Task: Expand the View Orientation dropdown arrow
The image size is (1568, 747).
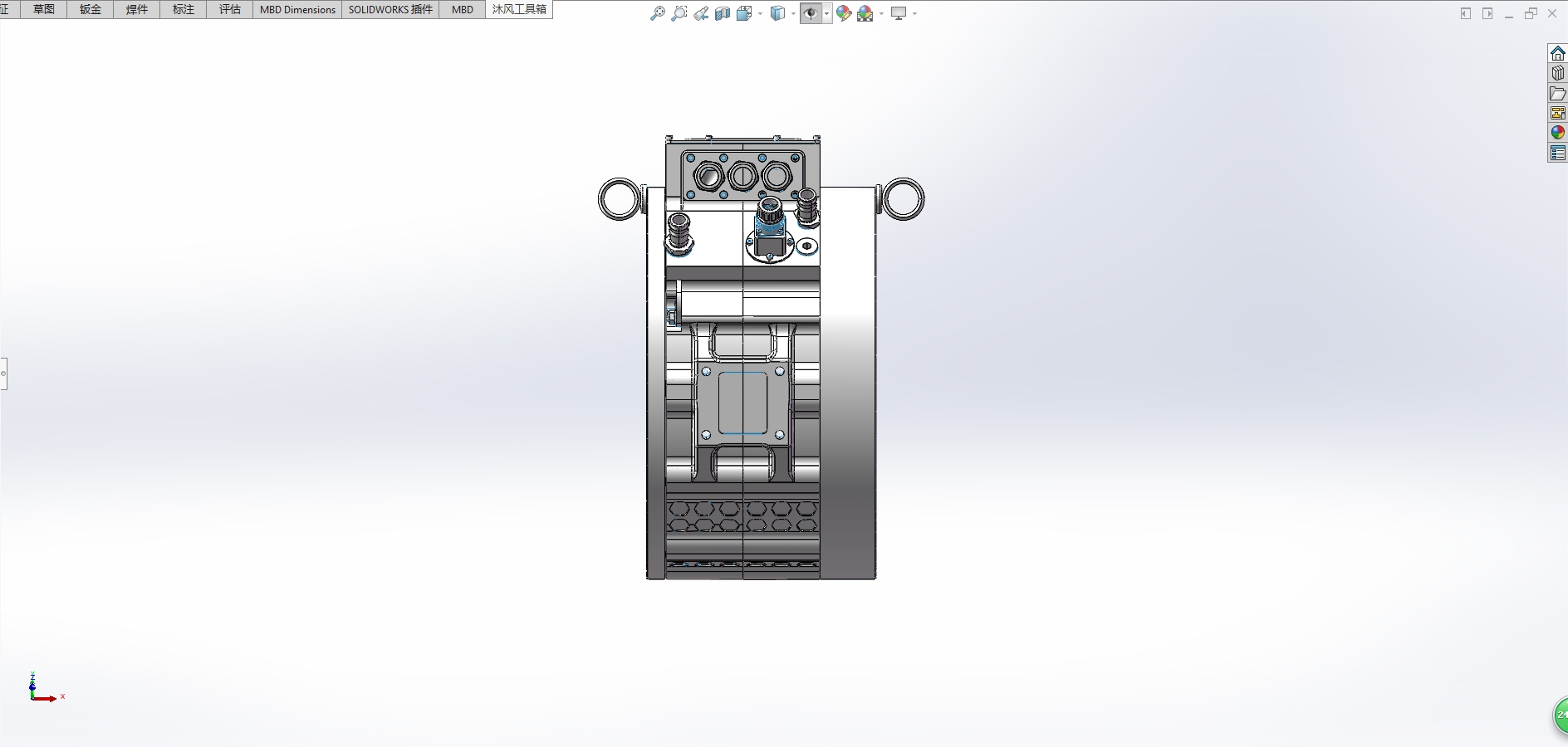Action: [x=760, y=13]
